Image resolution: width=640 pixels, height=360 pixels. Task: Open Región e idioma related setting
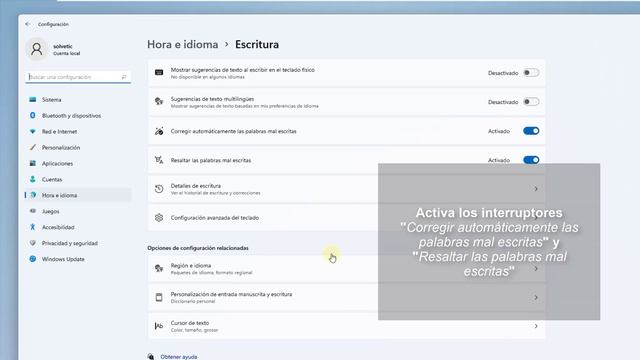347,269
